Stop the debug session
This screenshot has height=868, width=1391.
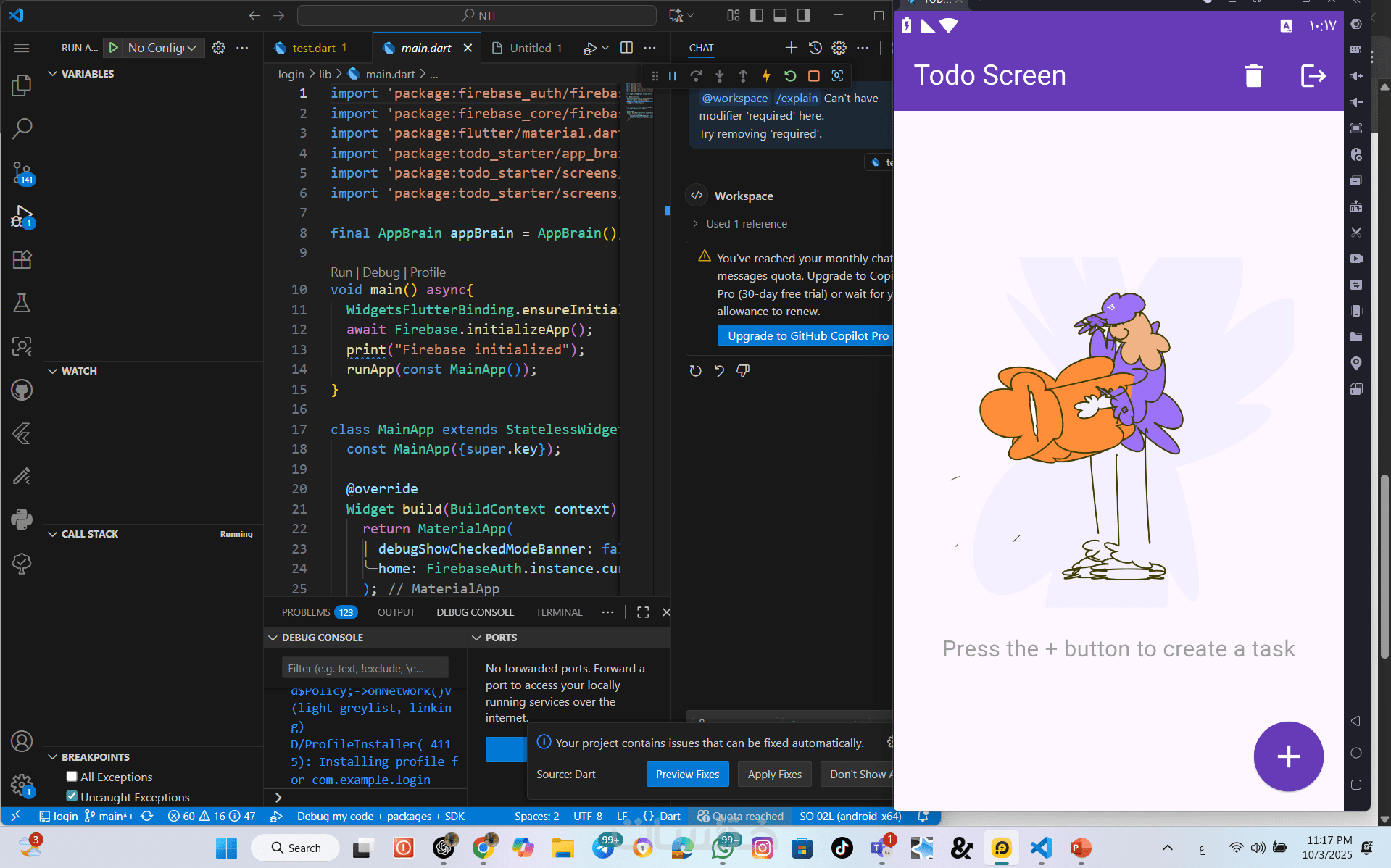814,75
